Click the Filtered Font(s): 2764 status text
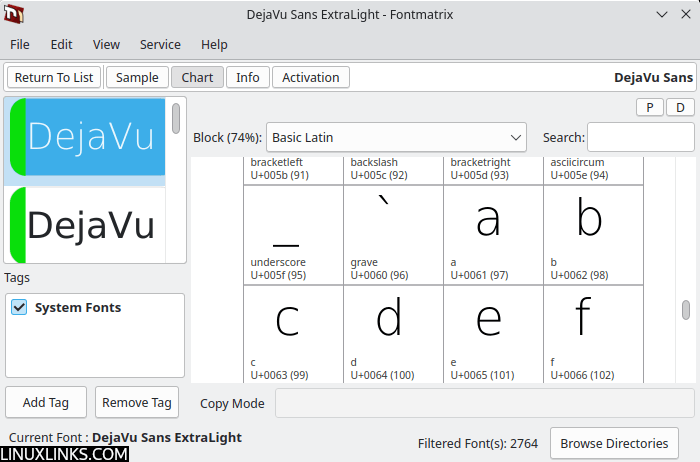The image size is (700, 462). pyautogui.click(x=478, y=443)
